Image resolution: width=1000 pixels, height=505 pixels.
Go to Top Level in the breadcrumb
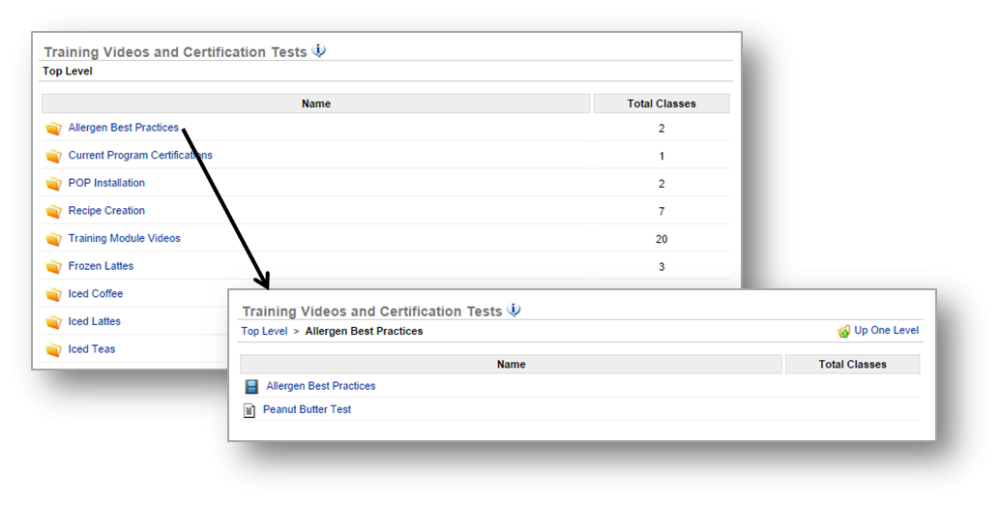point(264,331)
